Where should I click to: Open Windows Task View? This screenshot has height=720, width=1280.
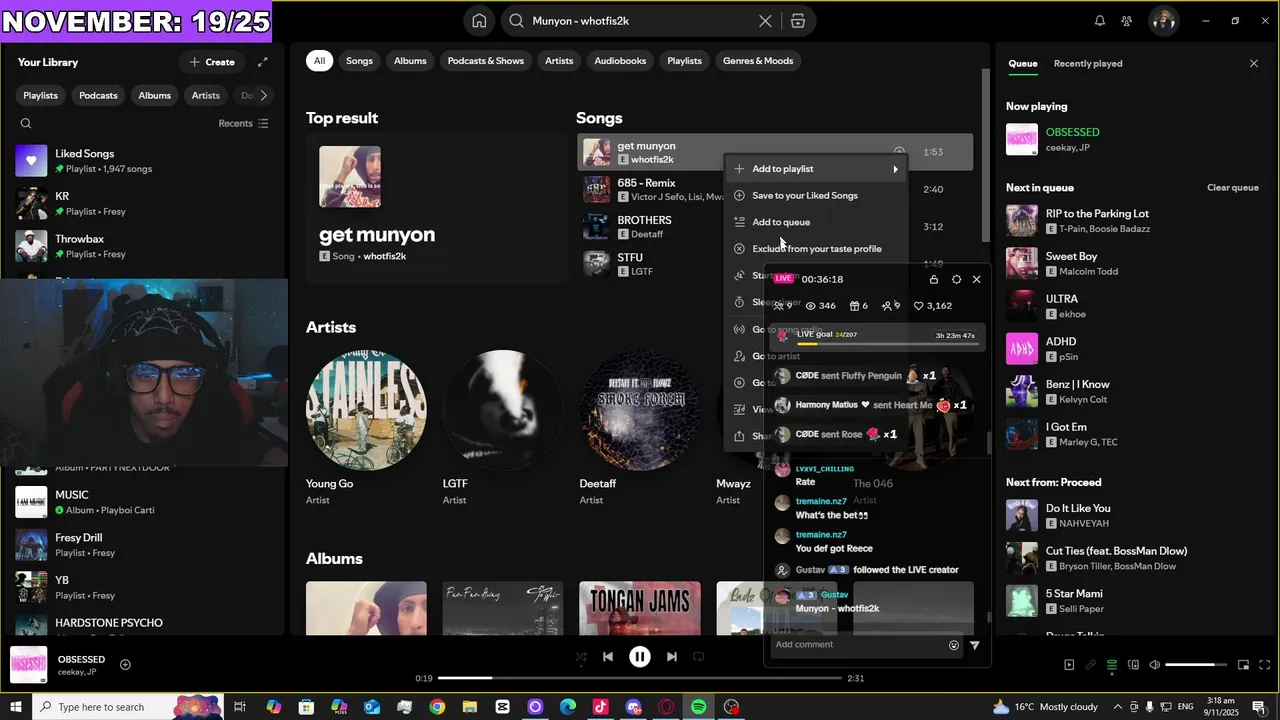(x=240, y=707)
